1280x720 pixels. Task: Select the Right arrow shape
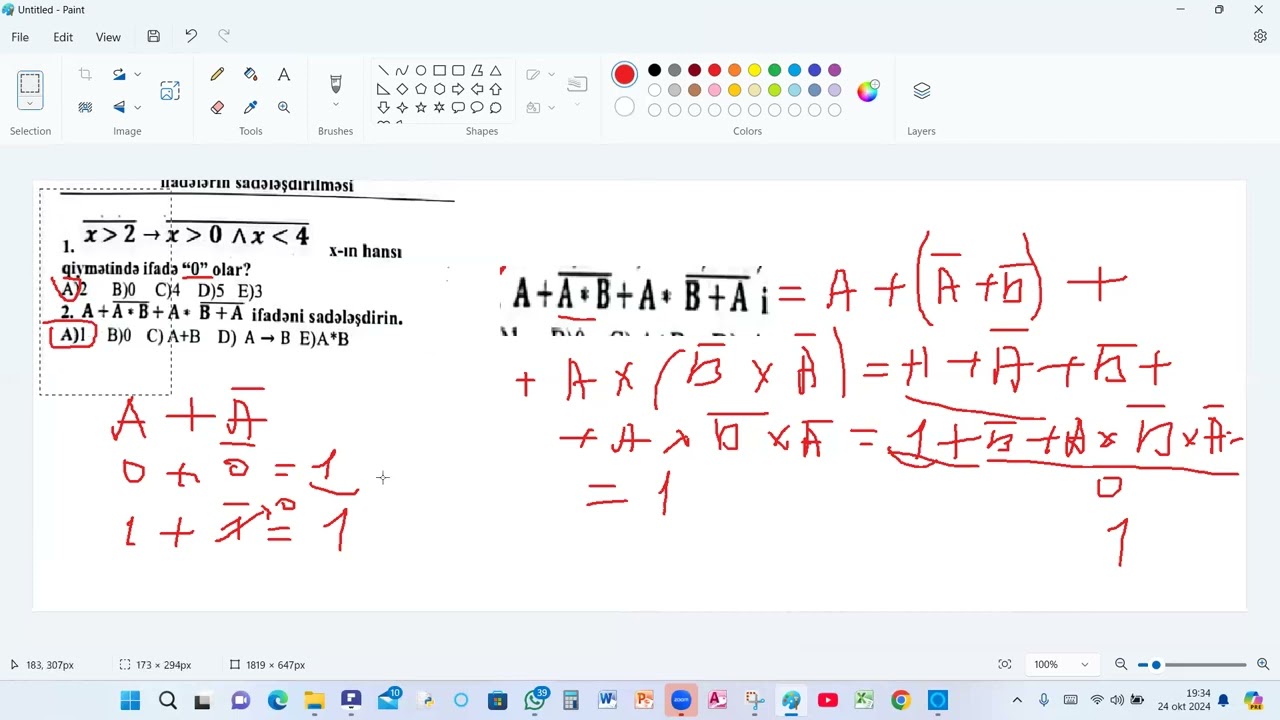[x=458, y=89]
